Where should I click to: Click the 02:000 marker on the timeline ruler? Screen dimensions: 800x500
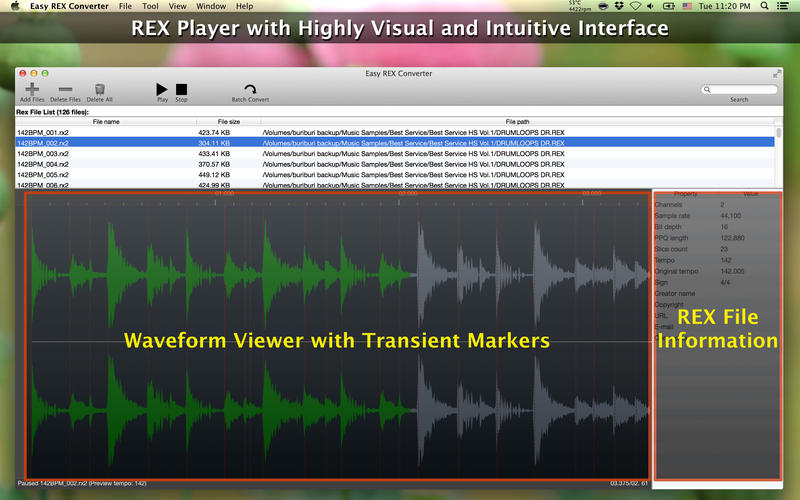(408, 193)
